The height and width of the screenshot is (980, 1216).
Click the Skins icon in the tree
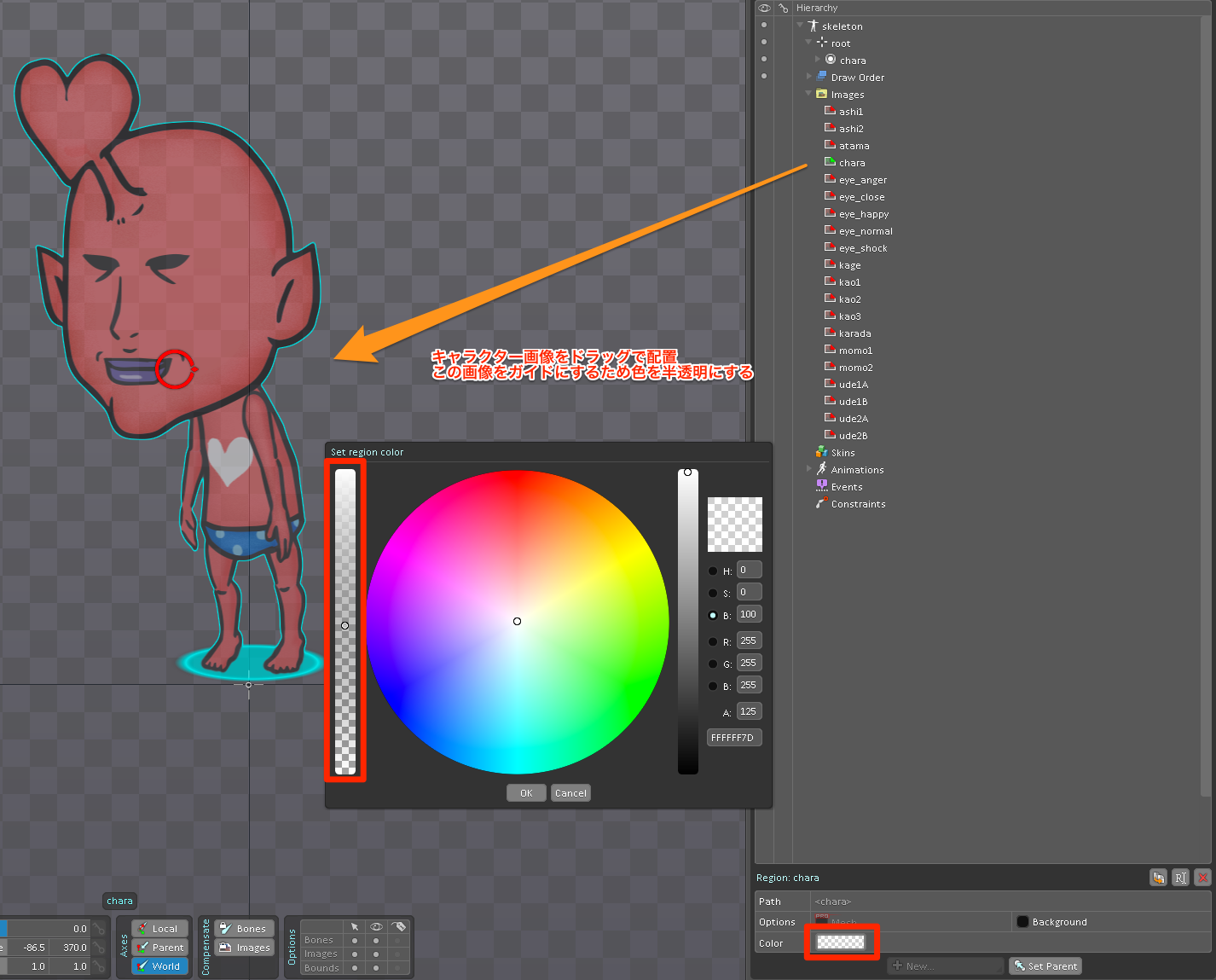(822, 451)
